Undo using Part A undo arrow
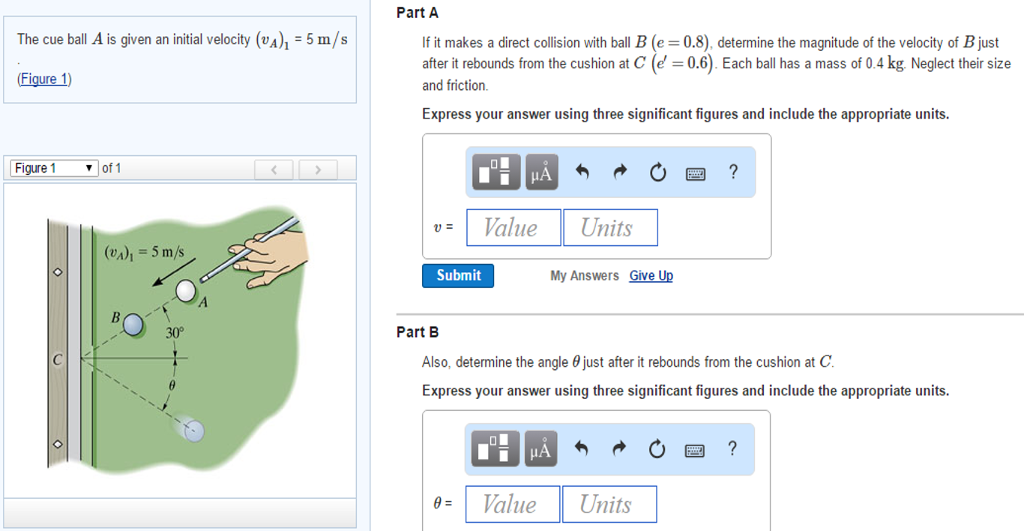This screenshot has width=1024, height=531. click(x=582, y=173)
